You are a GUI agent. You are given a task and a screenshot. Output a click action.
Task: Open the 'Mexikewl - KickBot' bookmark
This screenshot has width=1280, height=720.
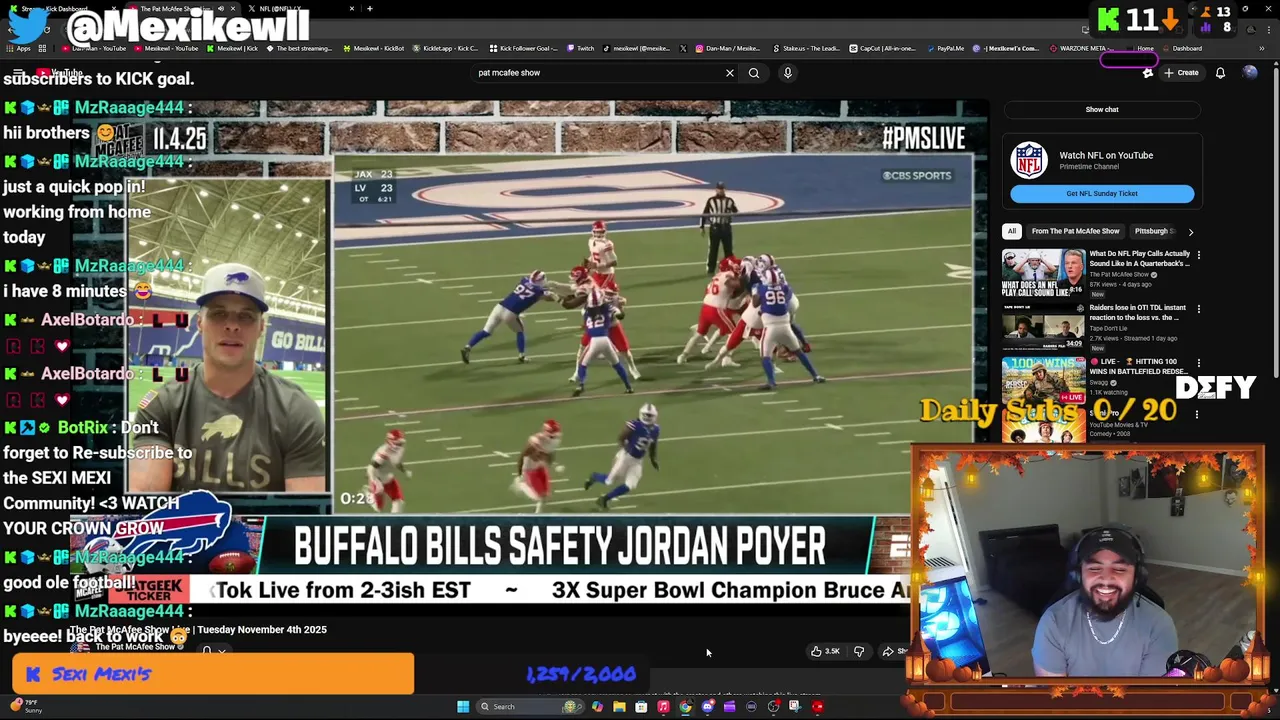(x=373, y=48)
